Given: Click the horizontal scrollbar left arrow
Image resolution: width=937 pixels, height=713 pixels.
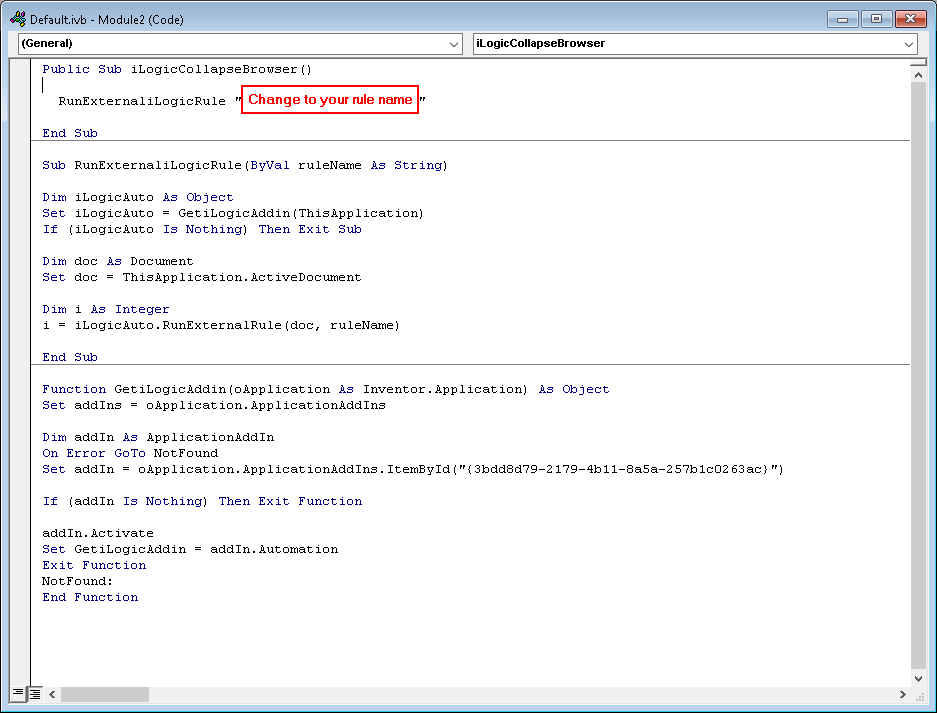Looking at the screenshot, I should (52, 693).
